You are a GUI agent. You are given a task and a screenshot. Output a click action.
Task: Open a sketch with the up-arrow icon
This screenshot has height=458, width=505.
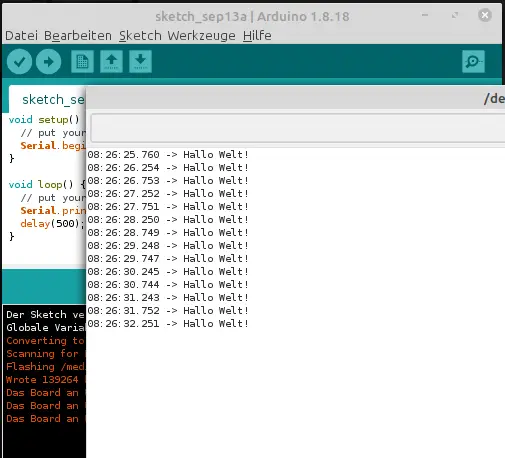[111, 62]
